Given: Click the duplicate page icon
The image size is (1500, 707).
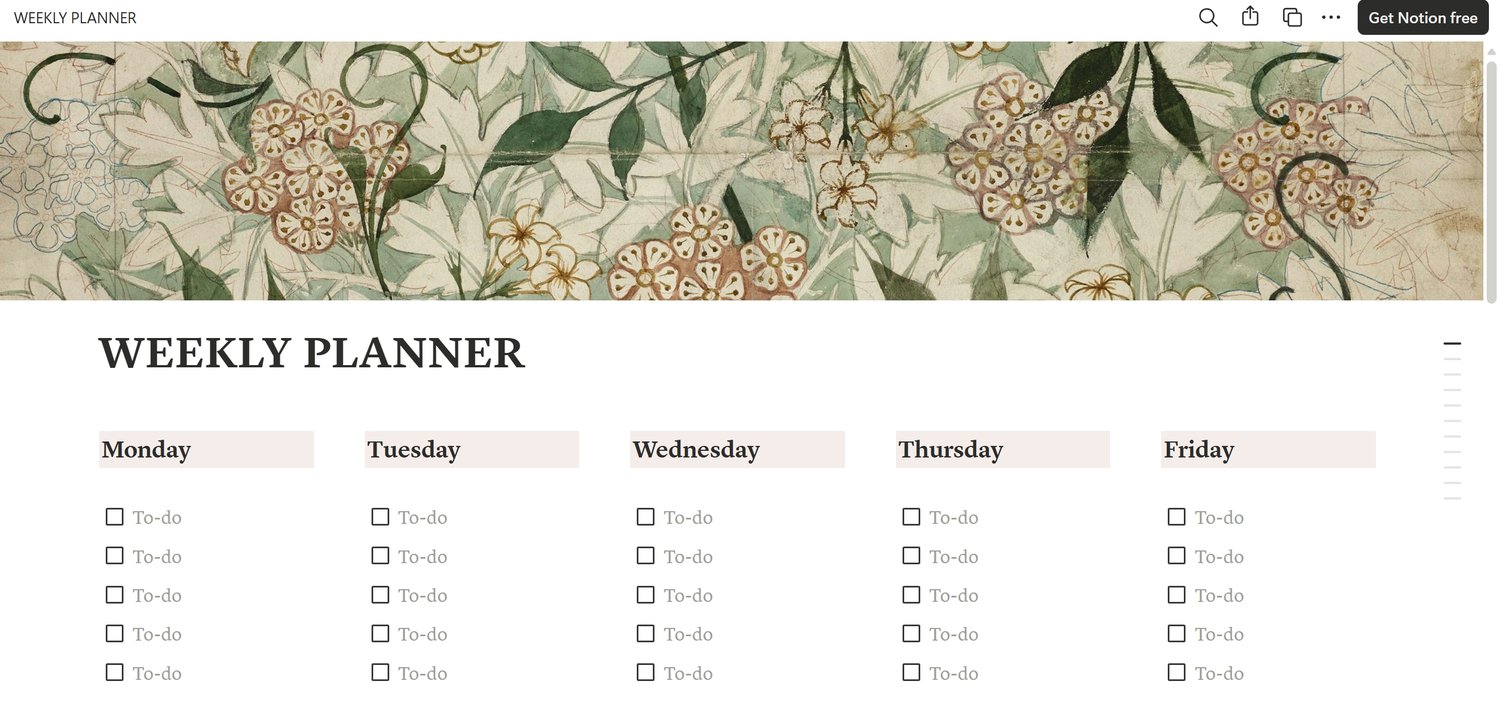Looking at the screenshot, I should point(1292,18).
